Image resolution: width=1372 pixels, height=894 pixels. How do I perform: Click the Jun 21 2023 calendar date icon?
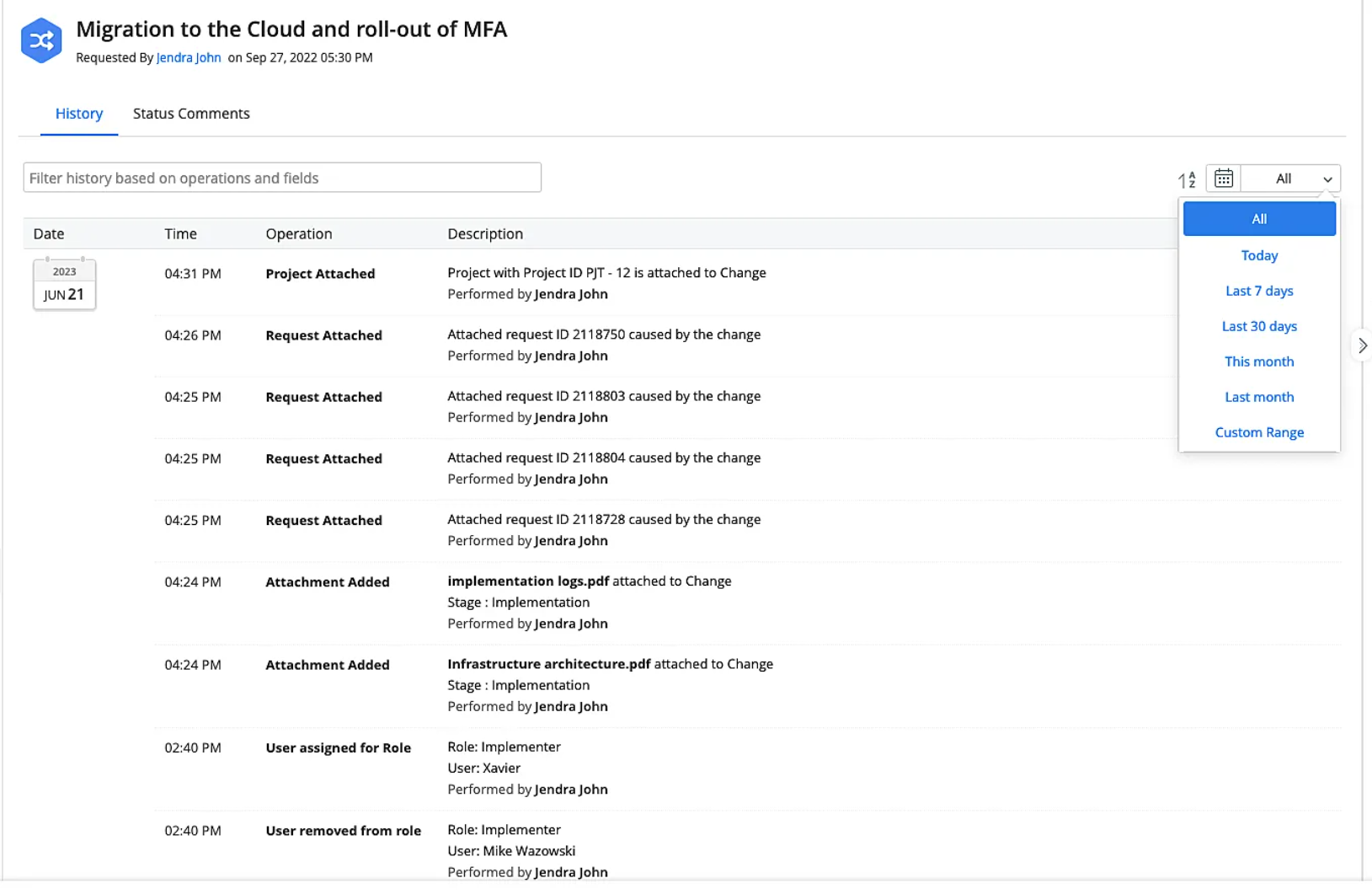(x=65, y=285)
